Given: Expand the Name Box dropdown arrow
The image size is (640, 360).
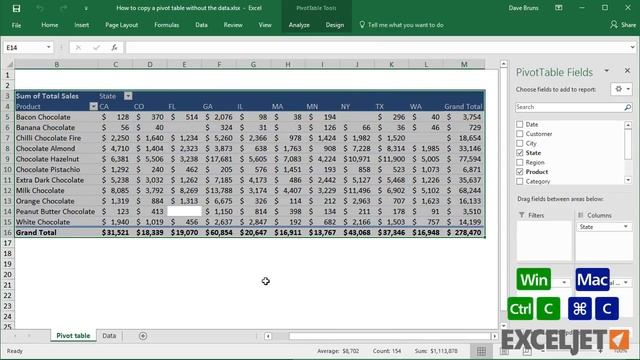Looking at the screenshot, I should 49,47.
